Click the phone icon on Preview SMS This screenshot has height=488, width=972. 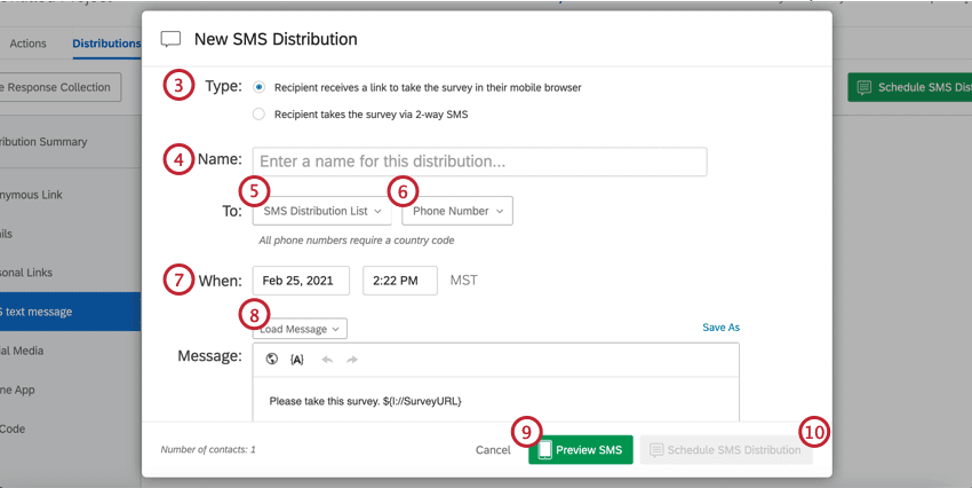tap(544, 450)
